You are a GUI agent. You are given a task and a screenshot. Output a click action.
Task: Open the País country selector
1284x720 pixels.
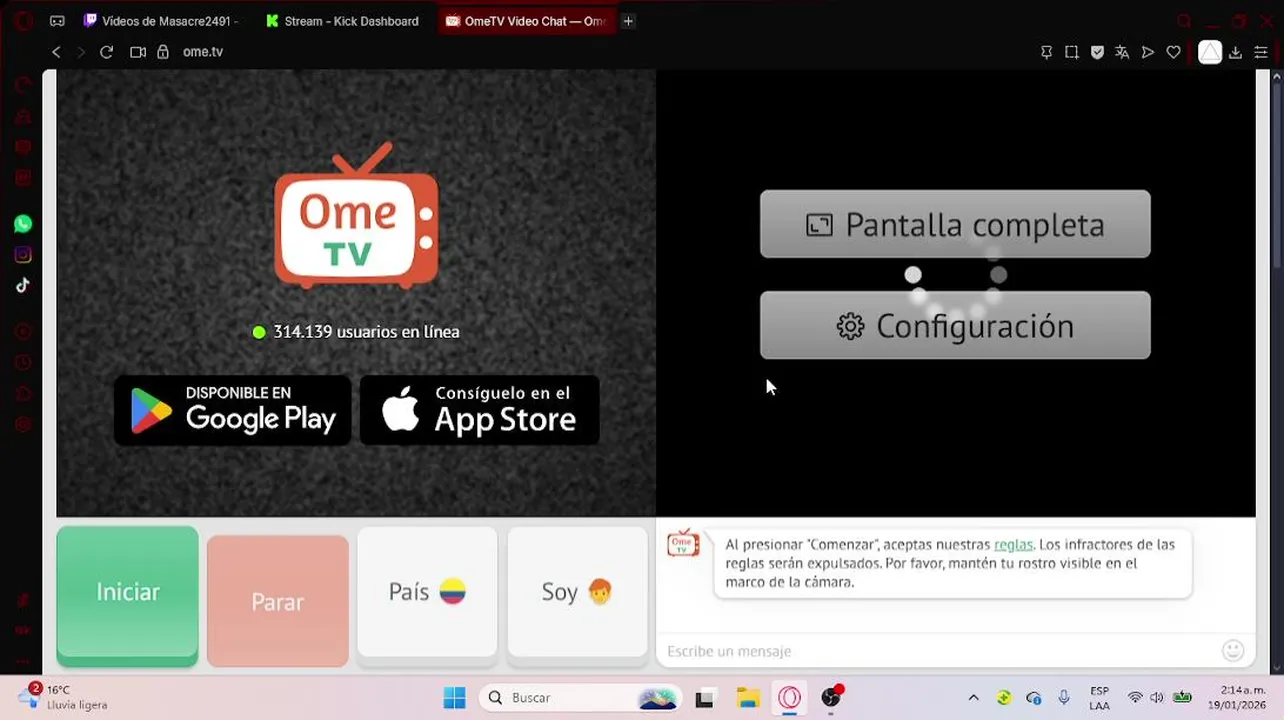point(427,592)
